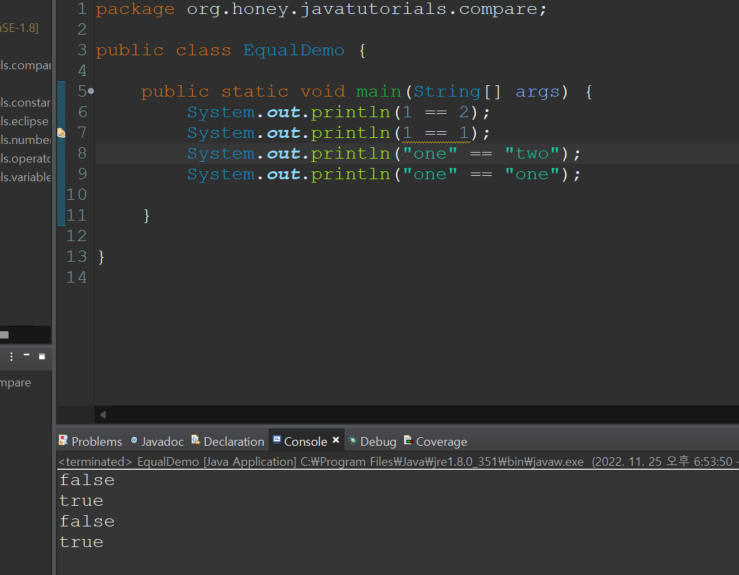Click the EqualDemo class name in code
Image resolution: width=739 pixels, height=575 pixels.
click(294, 50)
